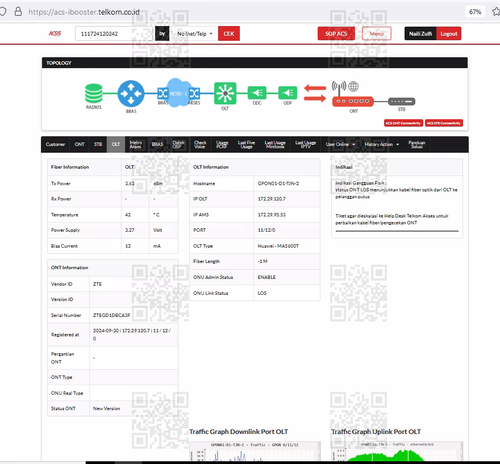
Task: Click the Bias Current value 12
Action: pos(128,246)
